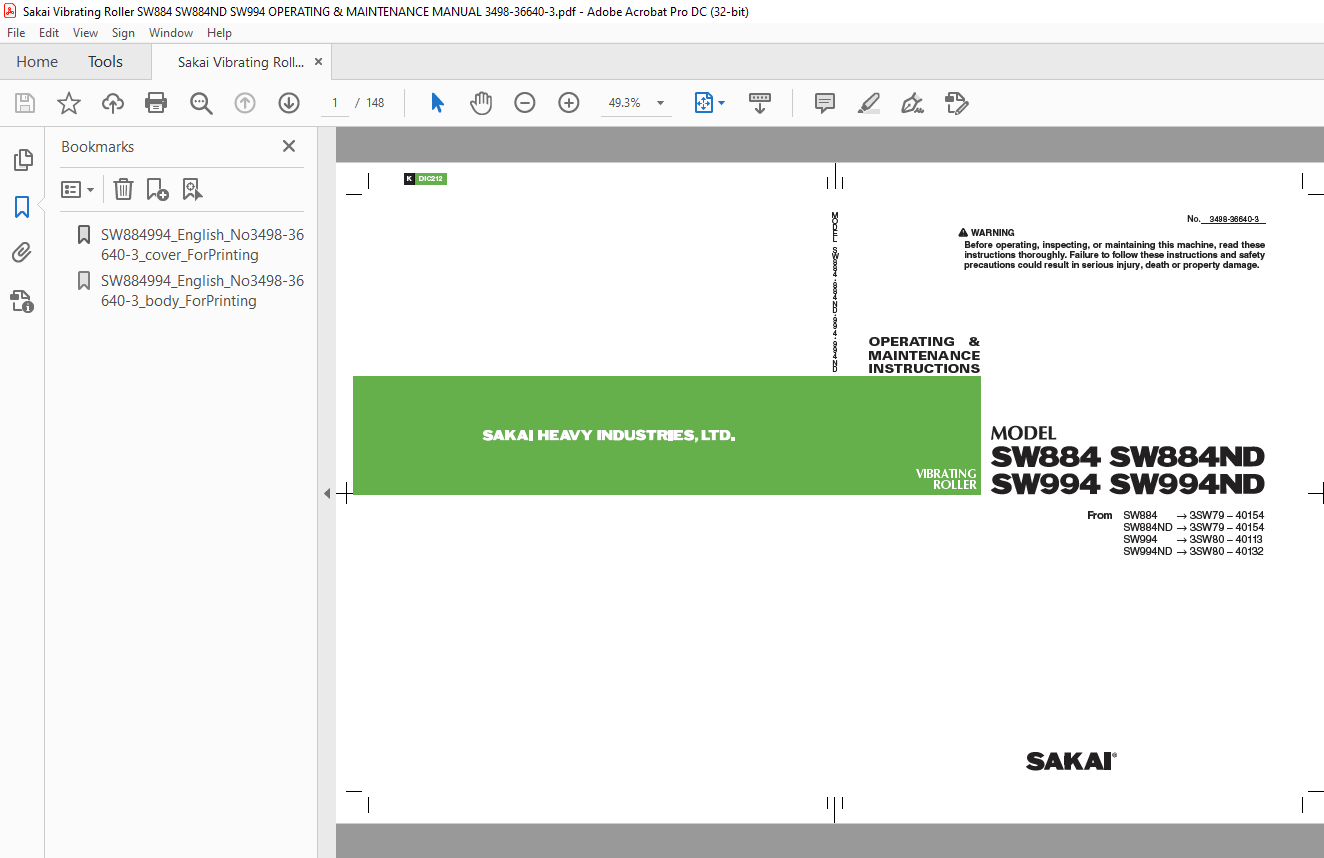This screenshot has width=1324, height=858.
Task: Print the document
Action: [156, 103]
